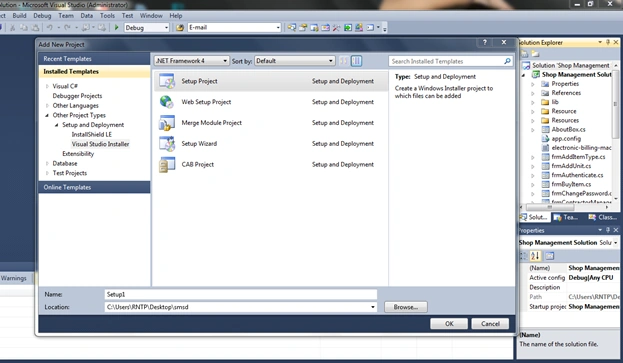
Task: Click the Cancel button
Action: (490, 324)
